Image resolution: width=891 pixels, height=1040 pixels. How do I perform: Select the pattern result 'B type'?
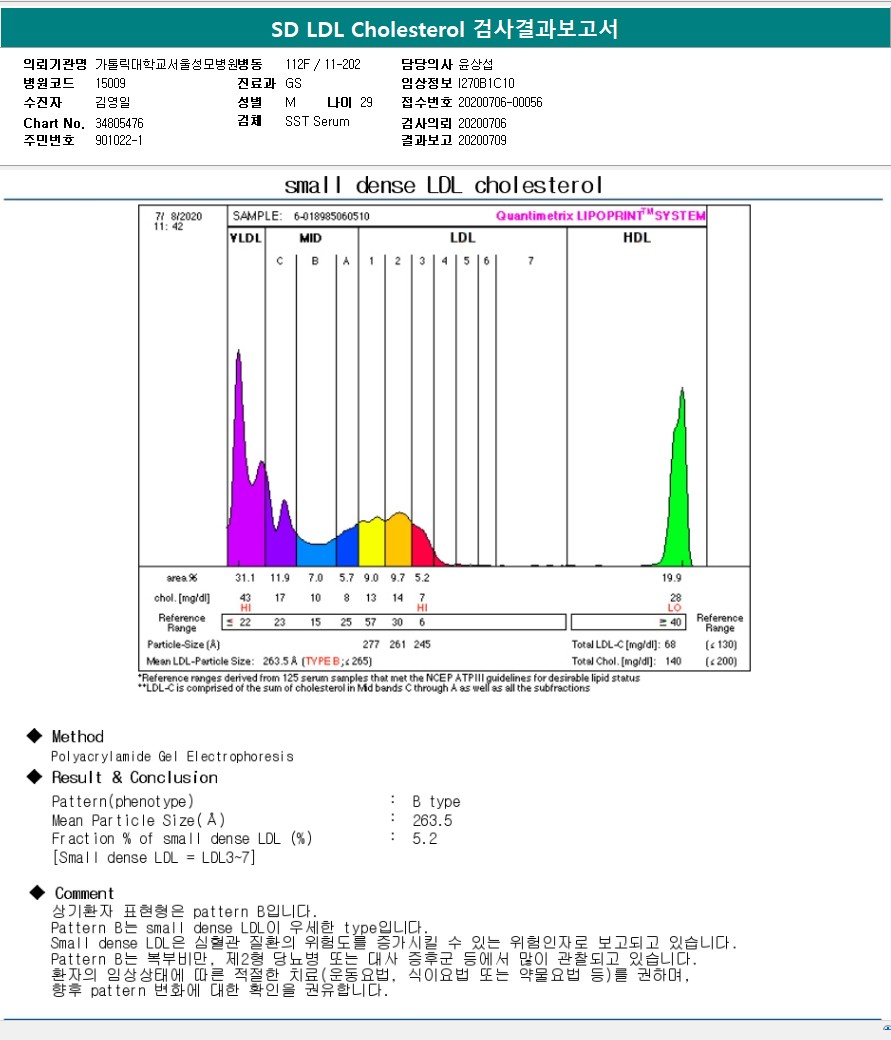[x=436, y=801]
